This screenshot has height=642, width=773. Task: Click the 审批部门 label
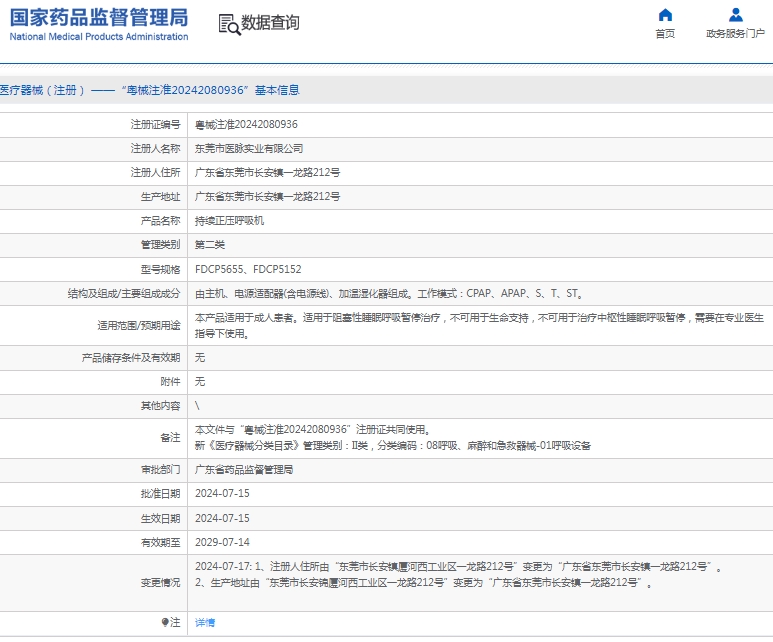tap(160, 469)
